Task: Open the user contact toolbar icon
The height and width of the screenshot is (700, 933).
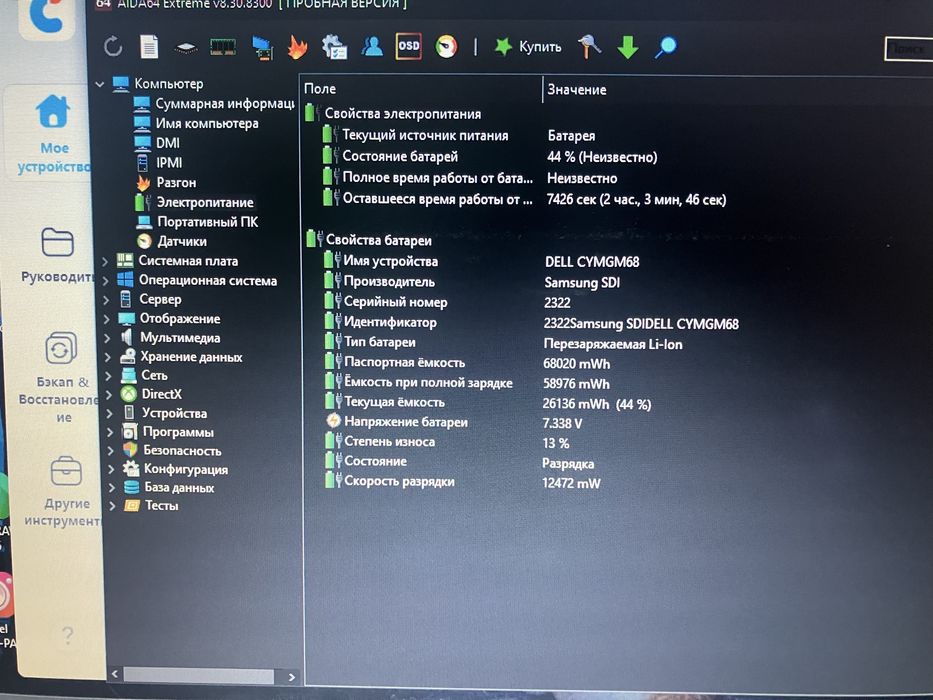Action: (x=372, y=46)
